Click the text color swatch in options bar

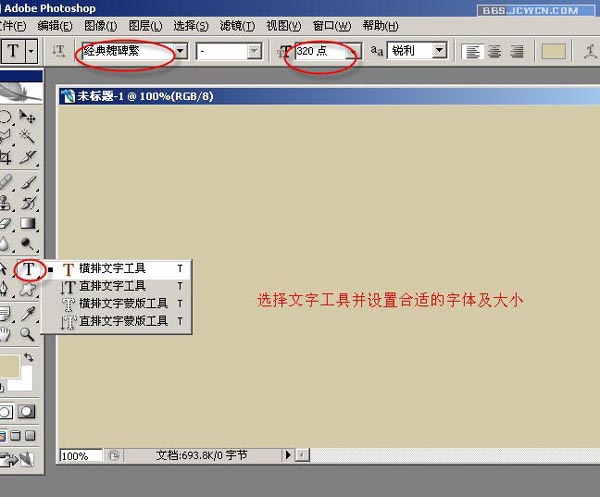[553, 51]
